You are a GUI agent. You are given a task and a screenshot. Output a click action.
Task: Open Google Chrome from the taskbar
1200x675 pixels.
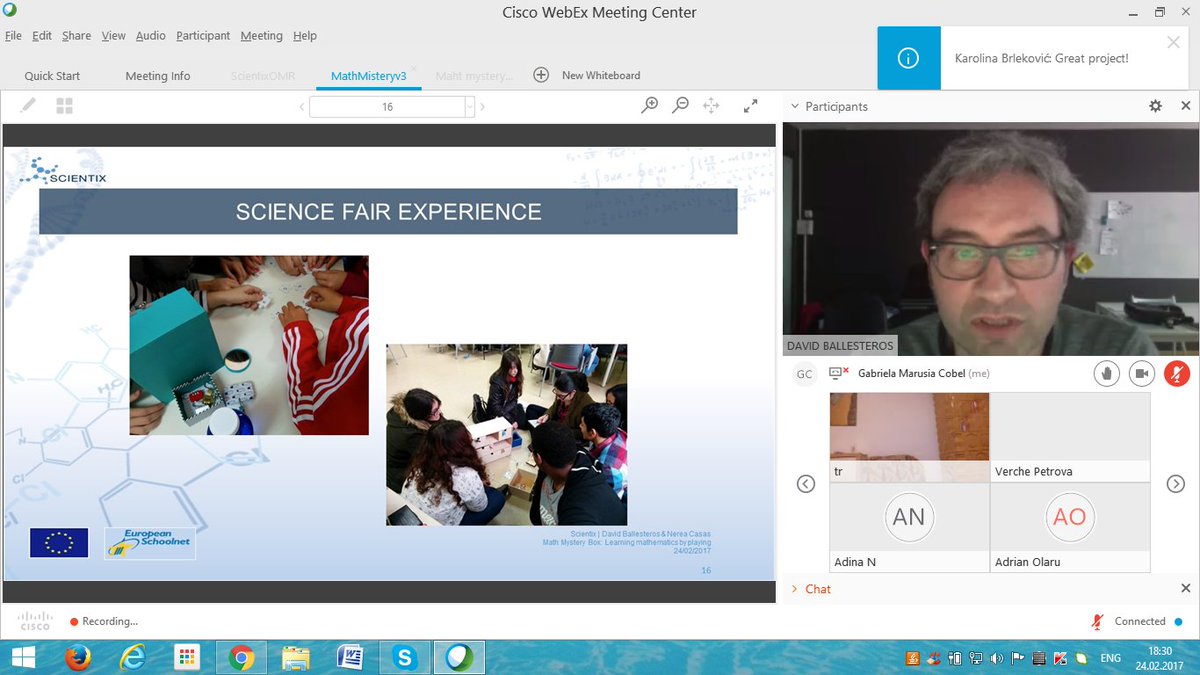click(240, 657)
